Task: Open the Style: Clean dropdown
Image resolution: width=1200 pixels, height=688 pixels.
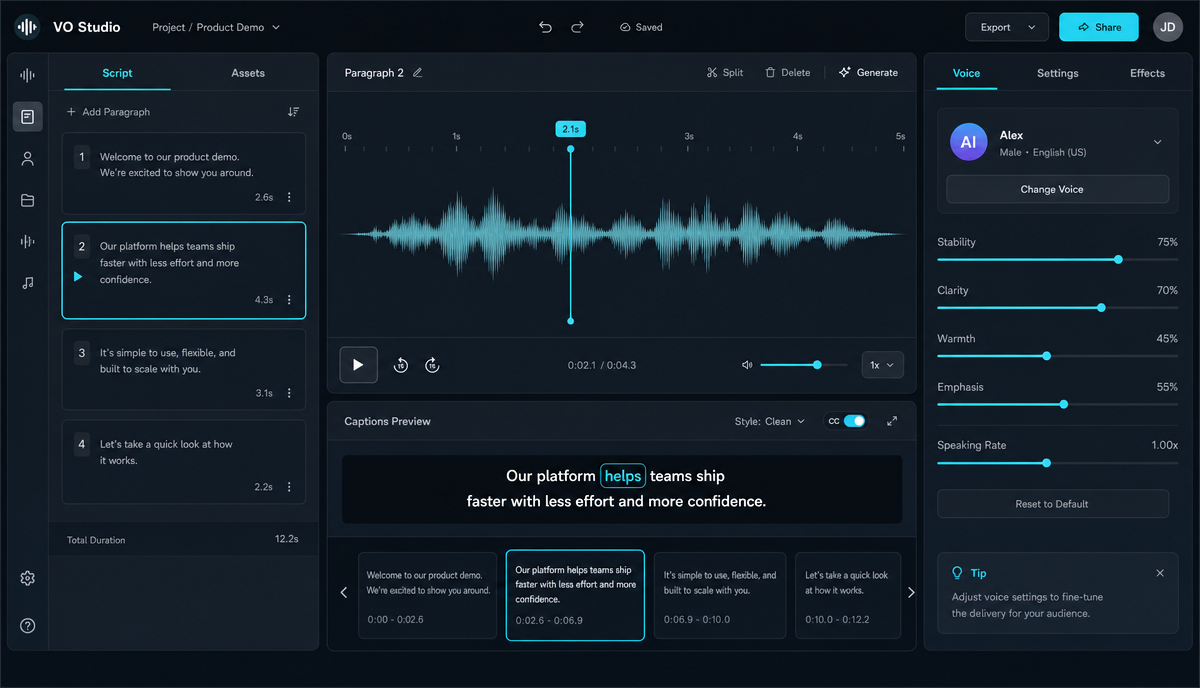Action: click(x=769, y=421)
